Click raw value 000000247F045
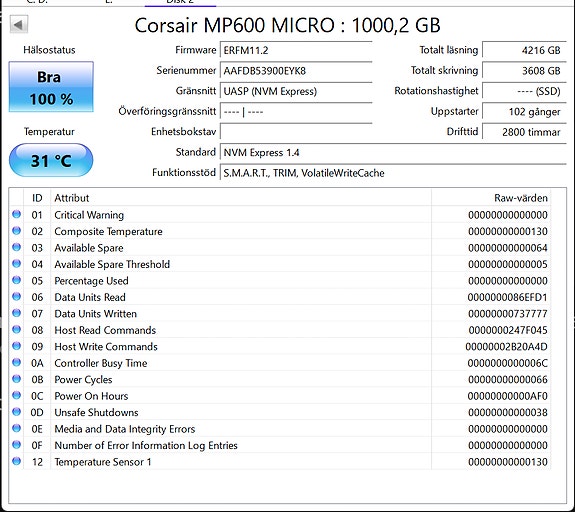The width and height of the screenshot is (575, 512). click(508, 330)
